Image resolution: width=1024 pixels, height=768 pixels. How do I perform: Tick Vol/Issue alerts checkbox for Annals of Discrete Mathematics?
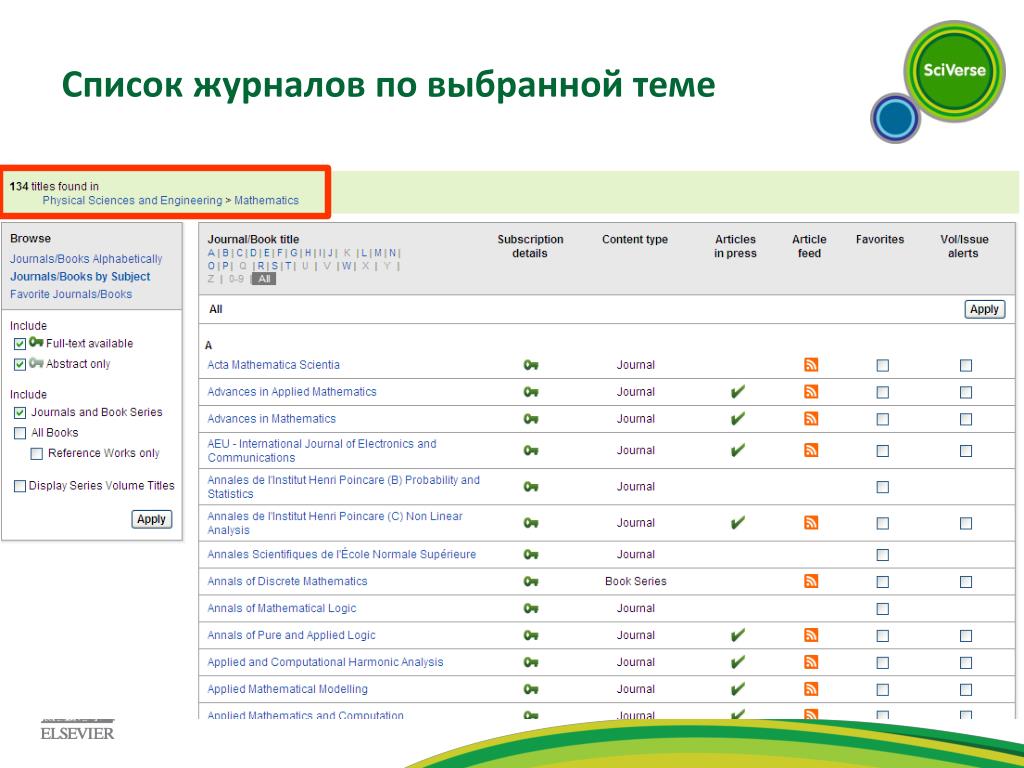coord(966,582)
